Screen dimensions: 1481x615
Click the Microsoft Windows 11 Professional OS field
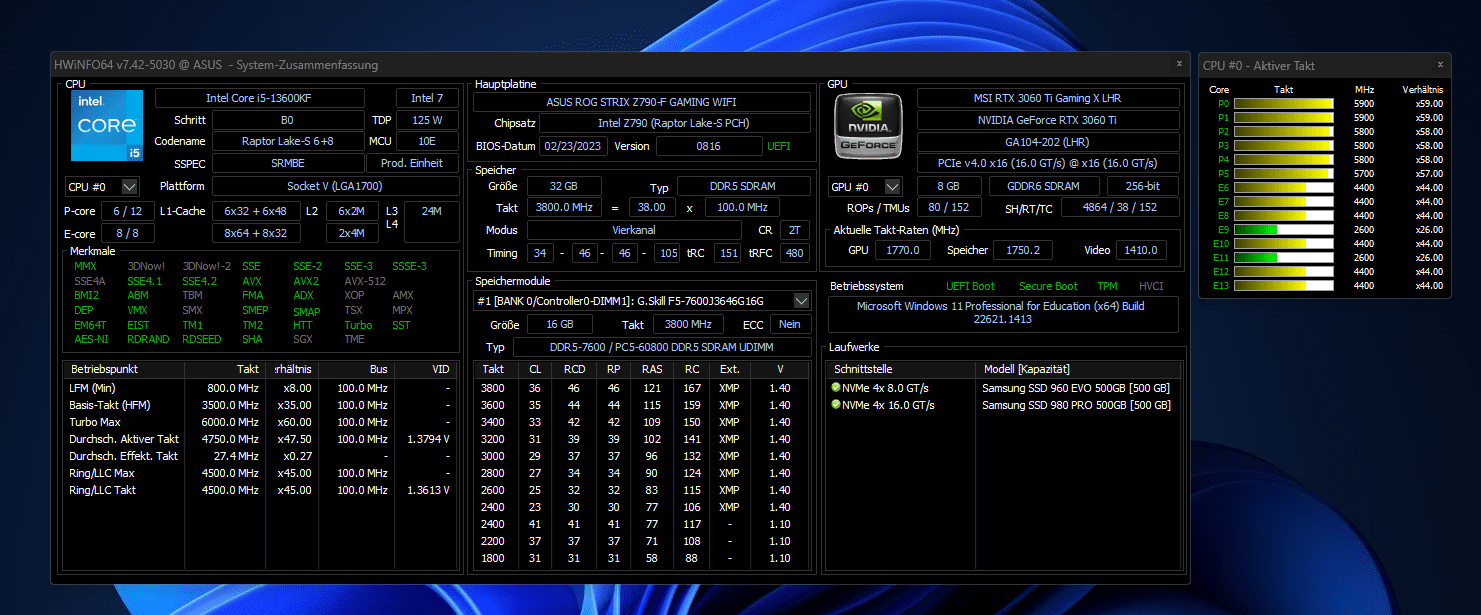coord(1003,313)
